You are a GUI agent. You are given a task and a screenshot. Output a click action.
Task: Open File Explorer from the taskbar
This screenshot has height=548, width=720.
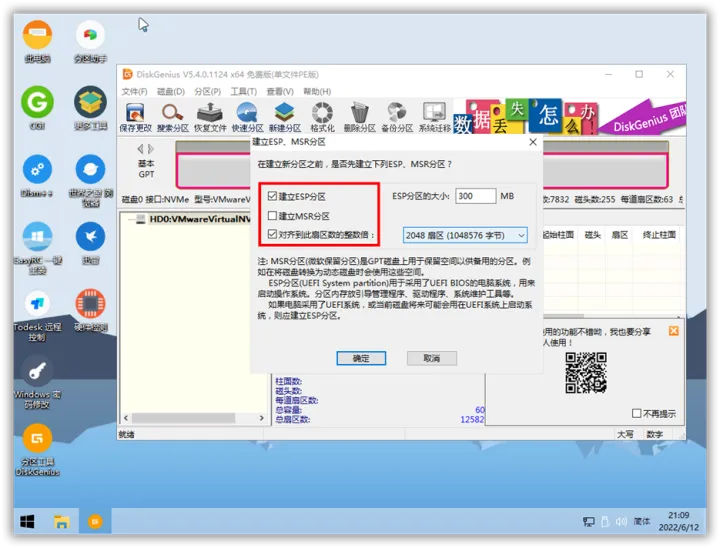tap(62, 521)
